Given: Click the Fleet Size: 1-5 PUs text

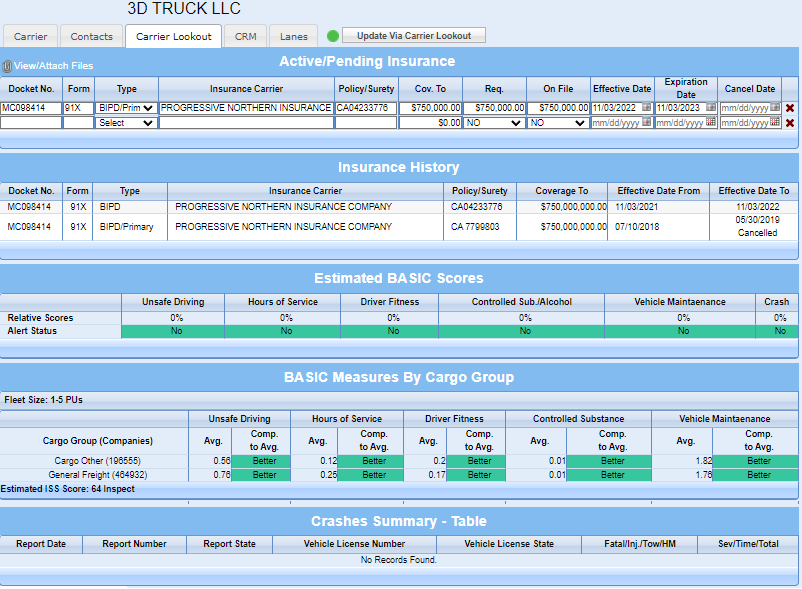Looking at the screenshot, I should 43,400.
